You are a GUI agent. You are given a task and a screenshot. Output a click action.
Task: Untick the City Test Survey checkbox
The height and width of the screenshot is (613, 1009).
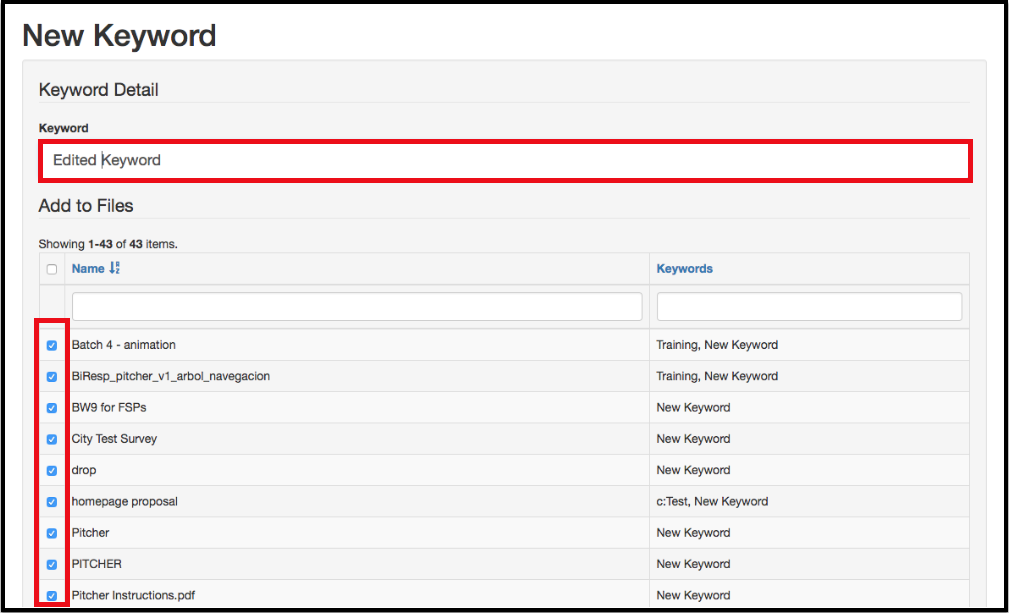point(52,439)
